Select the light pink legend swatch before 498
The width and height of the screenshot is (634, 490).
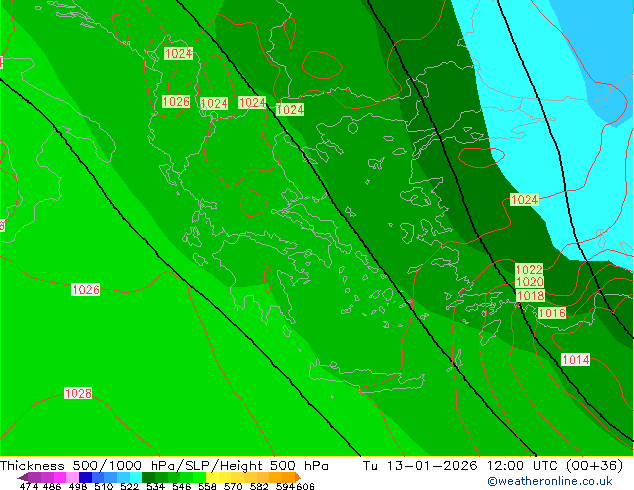(x=72, y=477)
